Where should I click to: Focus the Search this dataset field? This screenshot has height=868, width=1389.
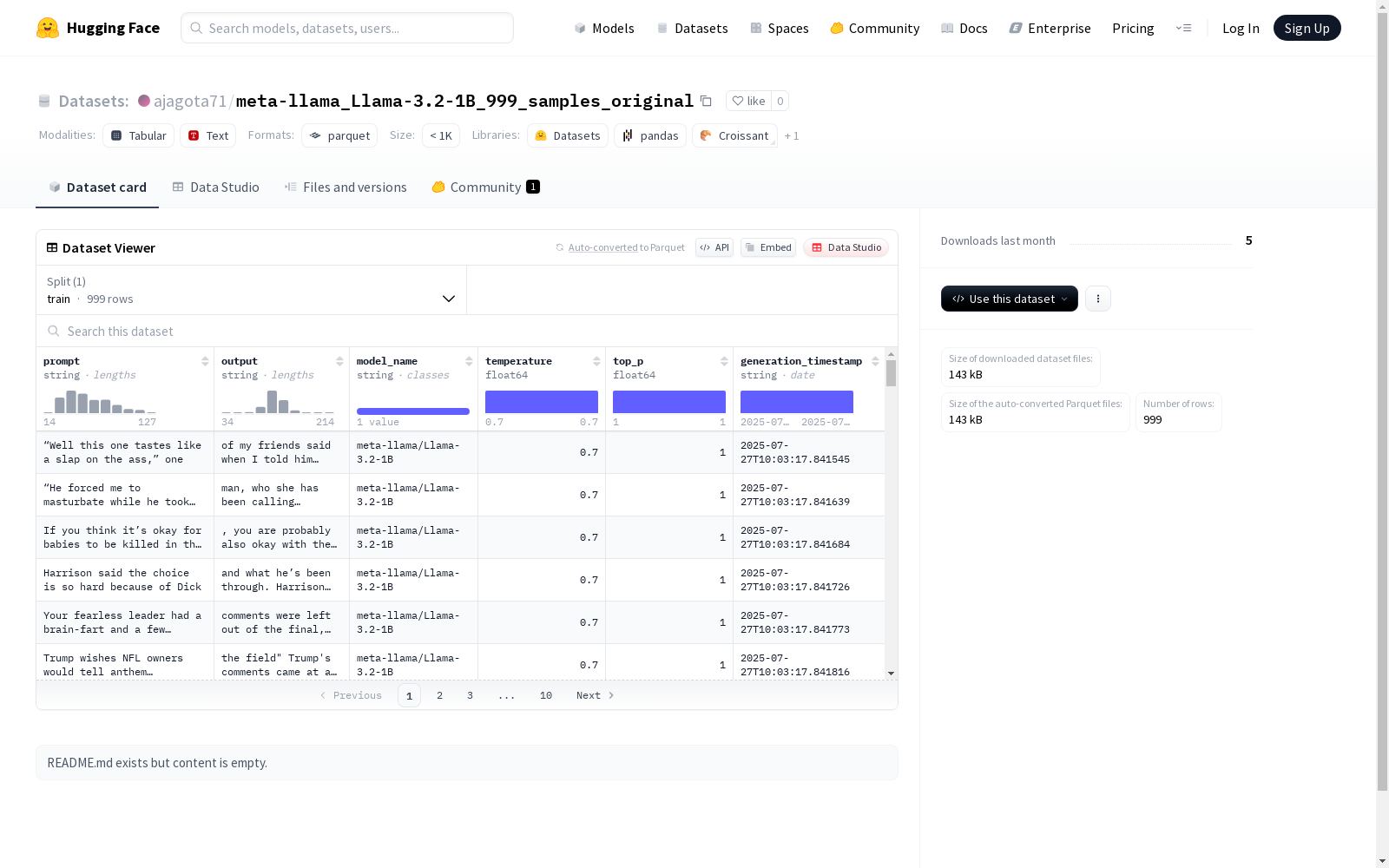467,331
